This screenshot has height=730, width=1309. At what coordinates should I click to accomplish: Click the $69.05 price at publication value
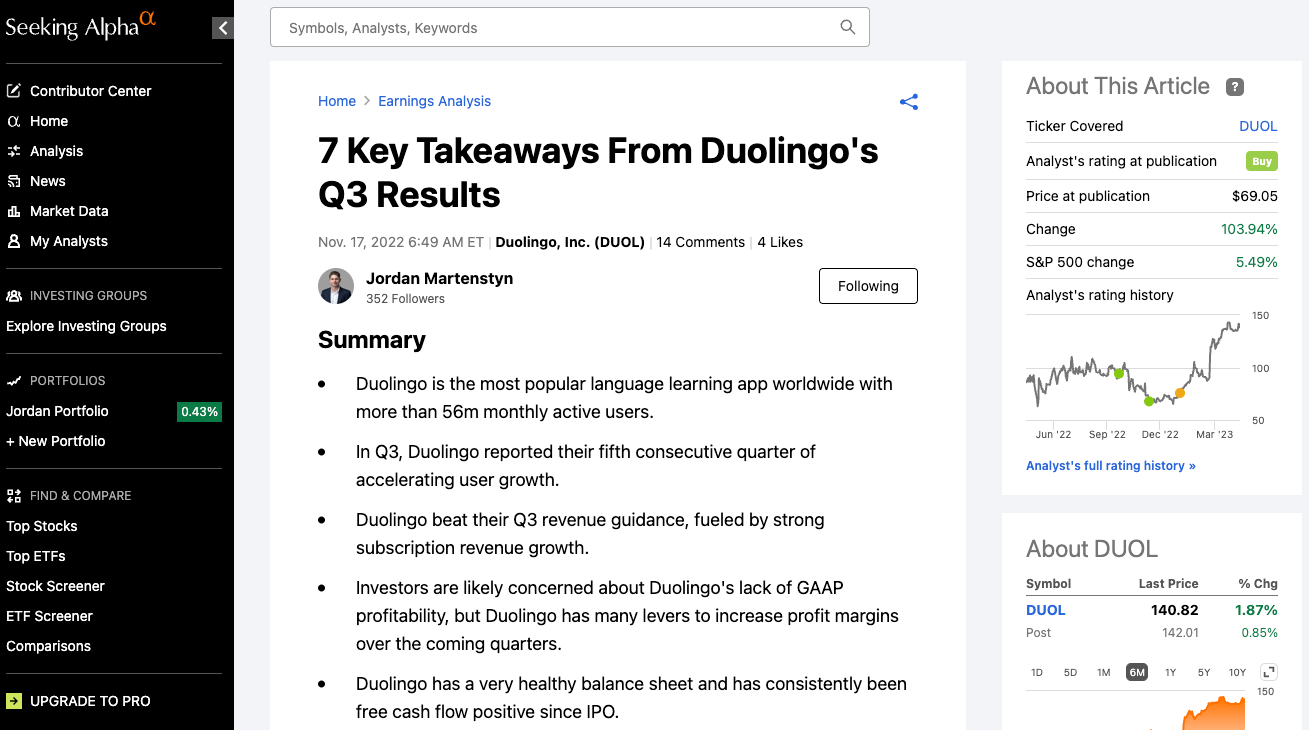(1255, 196)
